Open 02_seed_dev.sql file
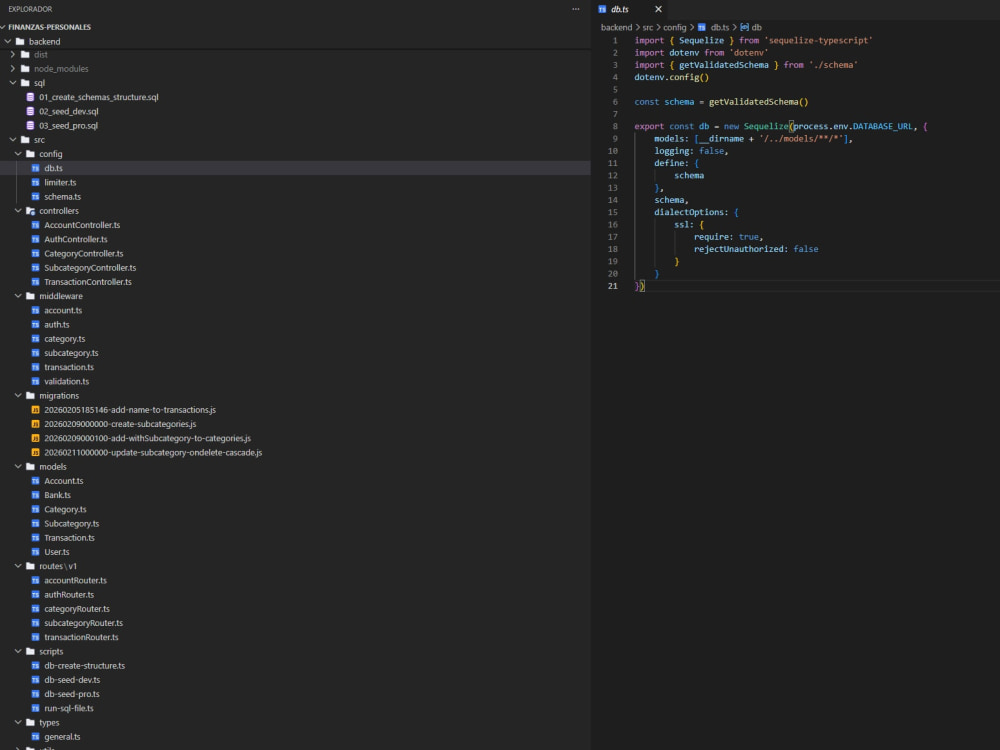The height and width of the screenshot is (750, 1000). coord(68,111)
